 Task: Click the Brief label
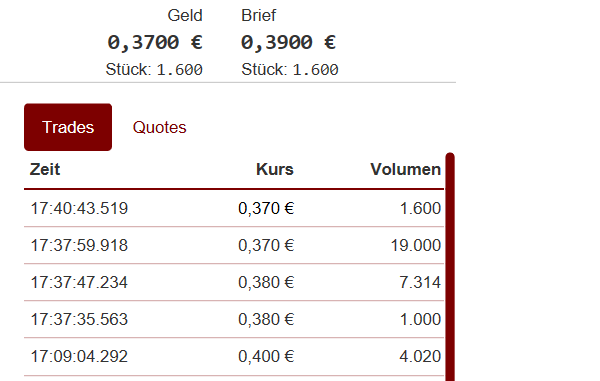coord(259,15)
